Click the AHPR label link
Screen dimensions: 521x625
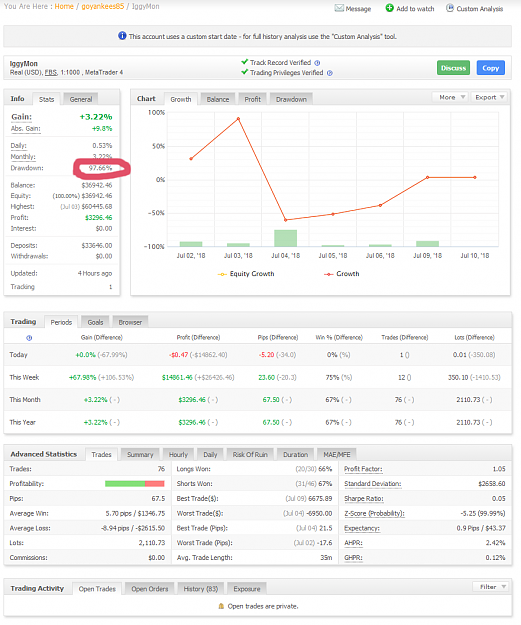point(354,543)
